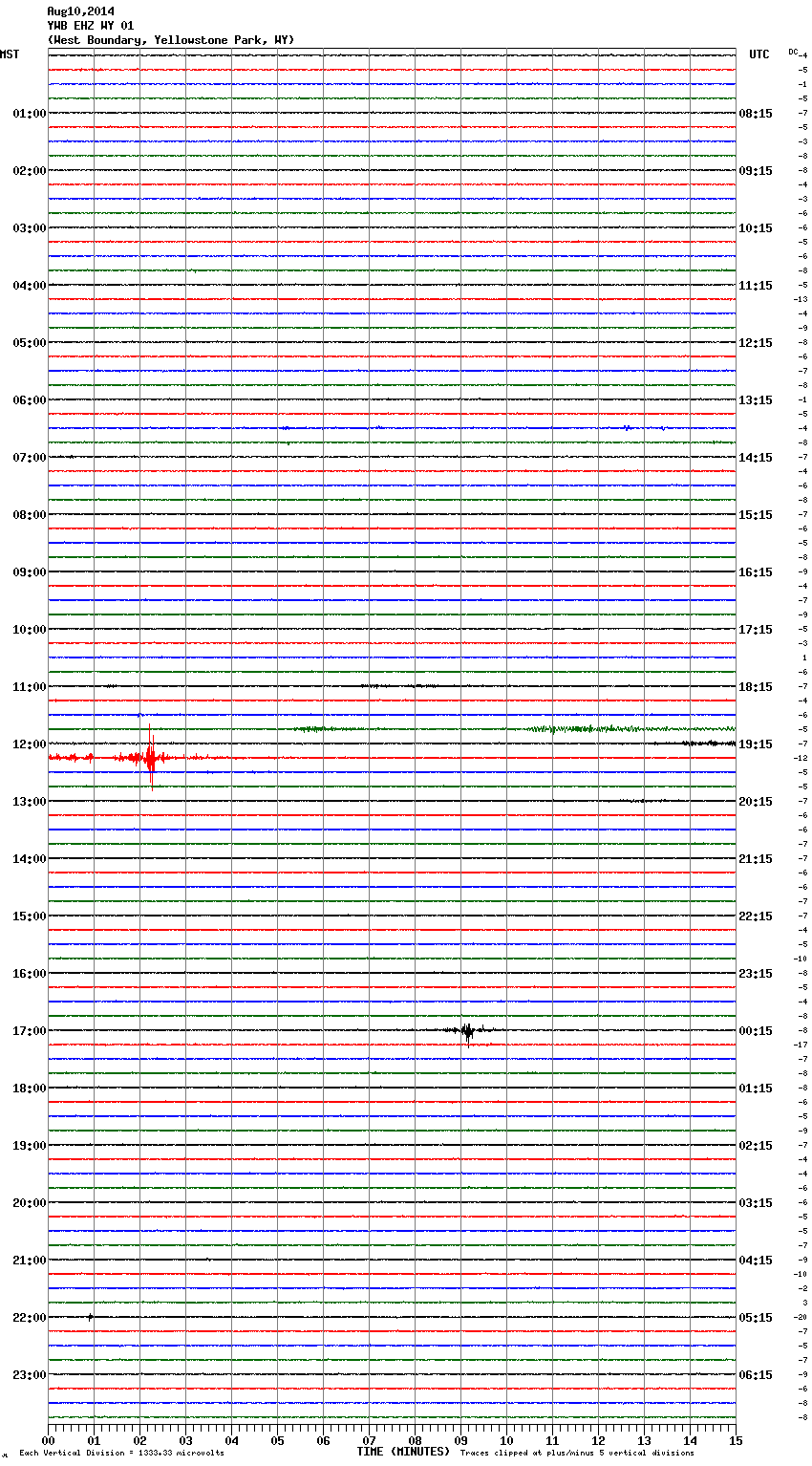Click the 19:15 UTC time label
This screenshot has width=812, height=1466.
756,744
